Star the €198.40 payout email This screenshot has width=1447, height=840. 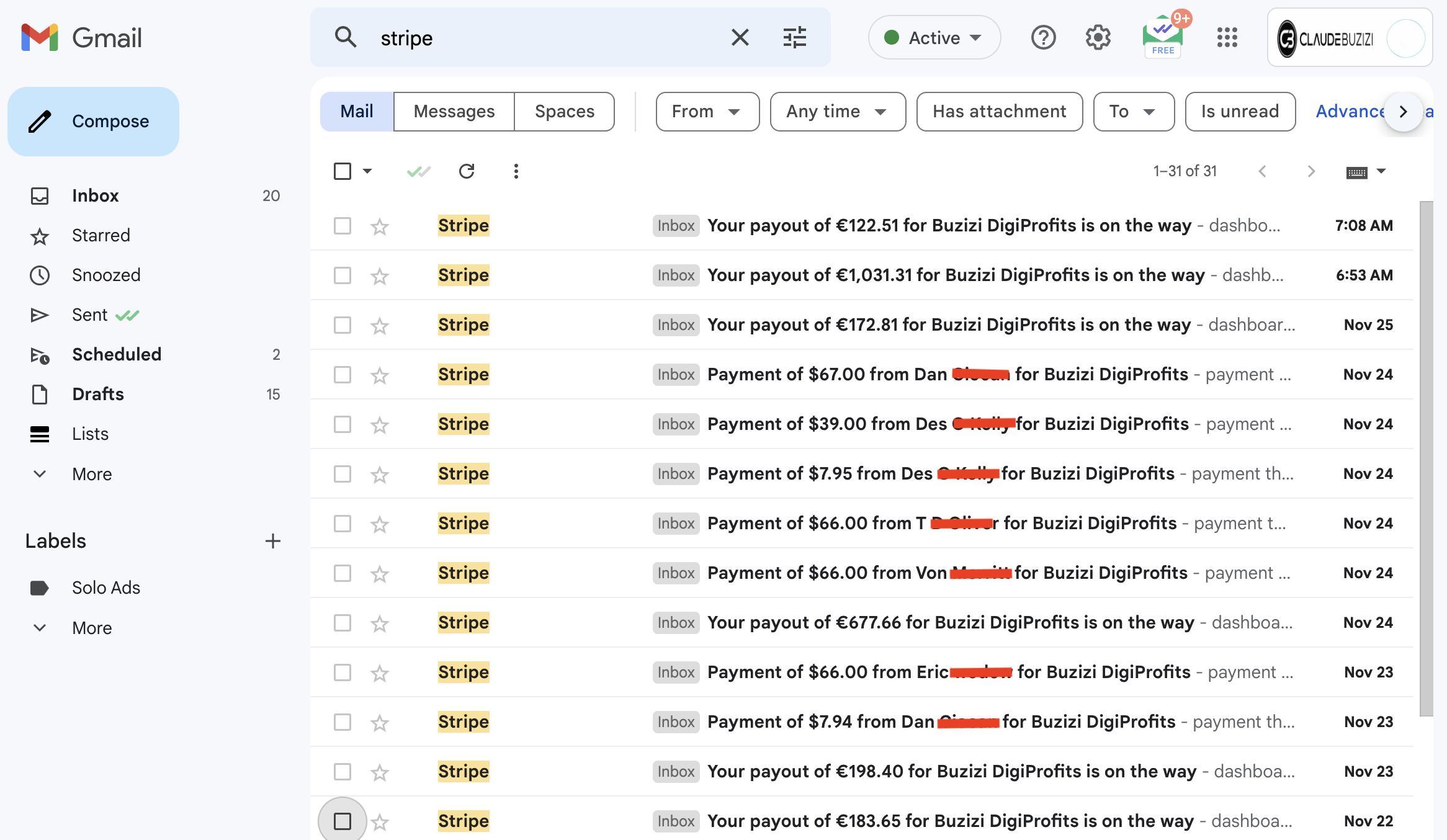pyautogui.click(x=379, y=772)
